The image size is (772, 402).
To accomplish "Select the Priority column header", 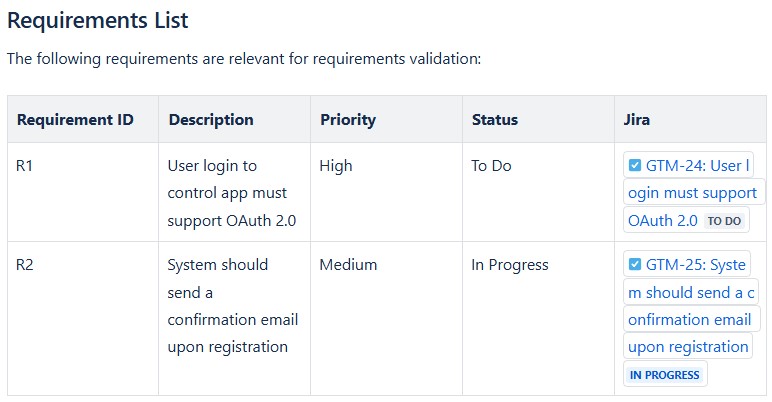I will [x=348, y=120].
